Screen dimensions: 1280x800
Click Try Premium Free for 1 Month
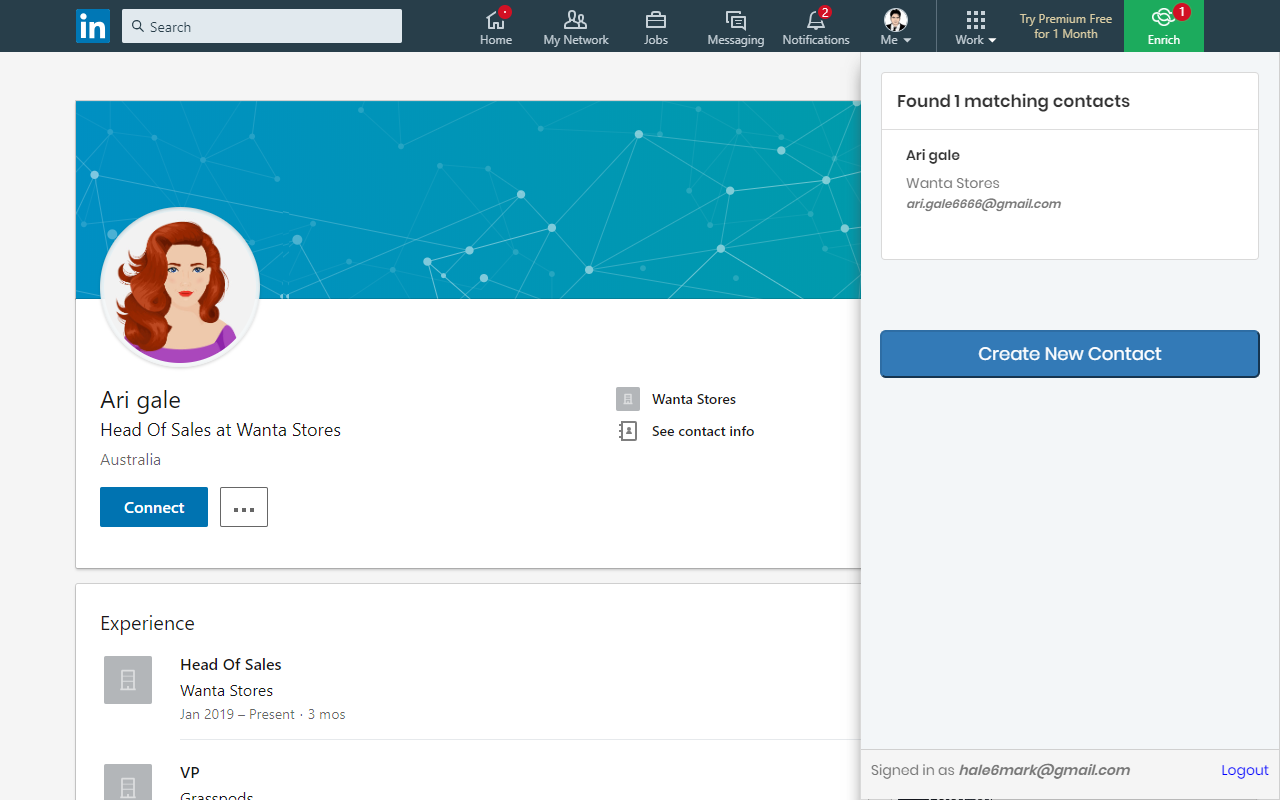point(1065,26)
